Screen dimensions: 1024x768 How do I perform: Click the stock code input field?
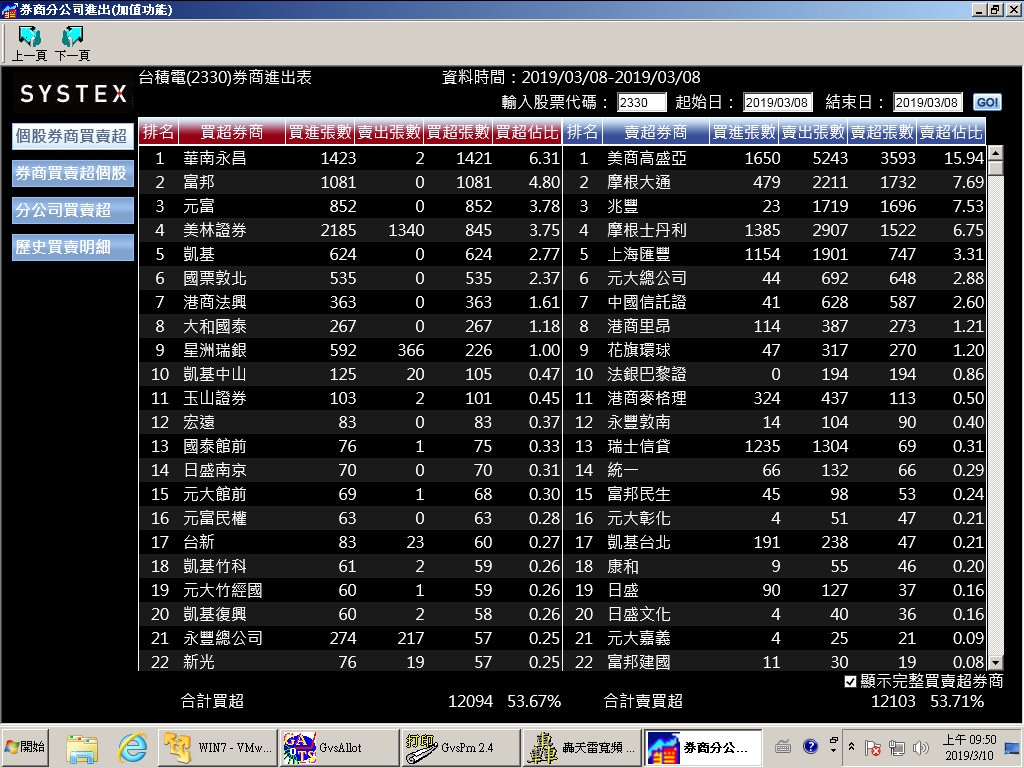(641, 103)
